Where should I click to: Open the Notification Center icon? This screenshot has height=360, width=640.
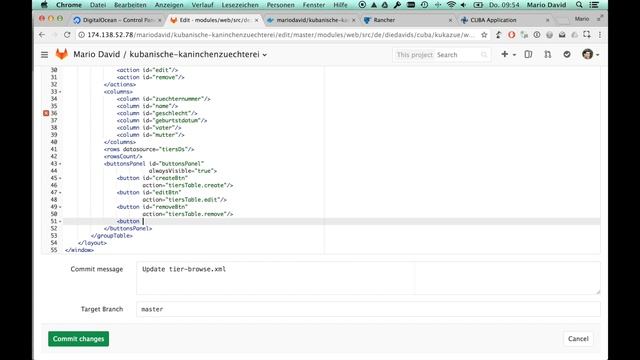tap(595, 5)
